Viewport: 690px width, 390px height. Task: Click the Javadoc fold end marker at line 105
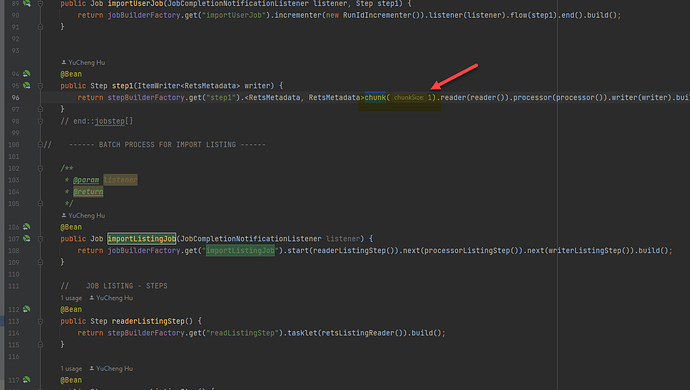click(x=40, y=203)
